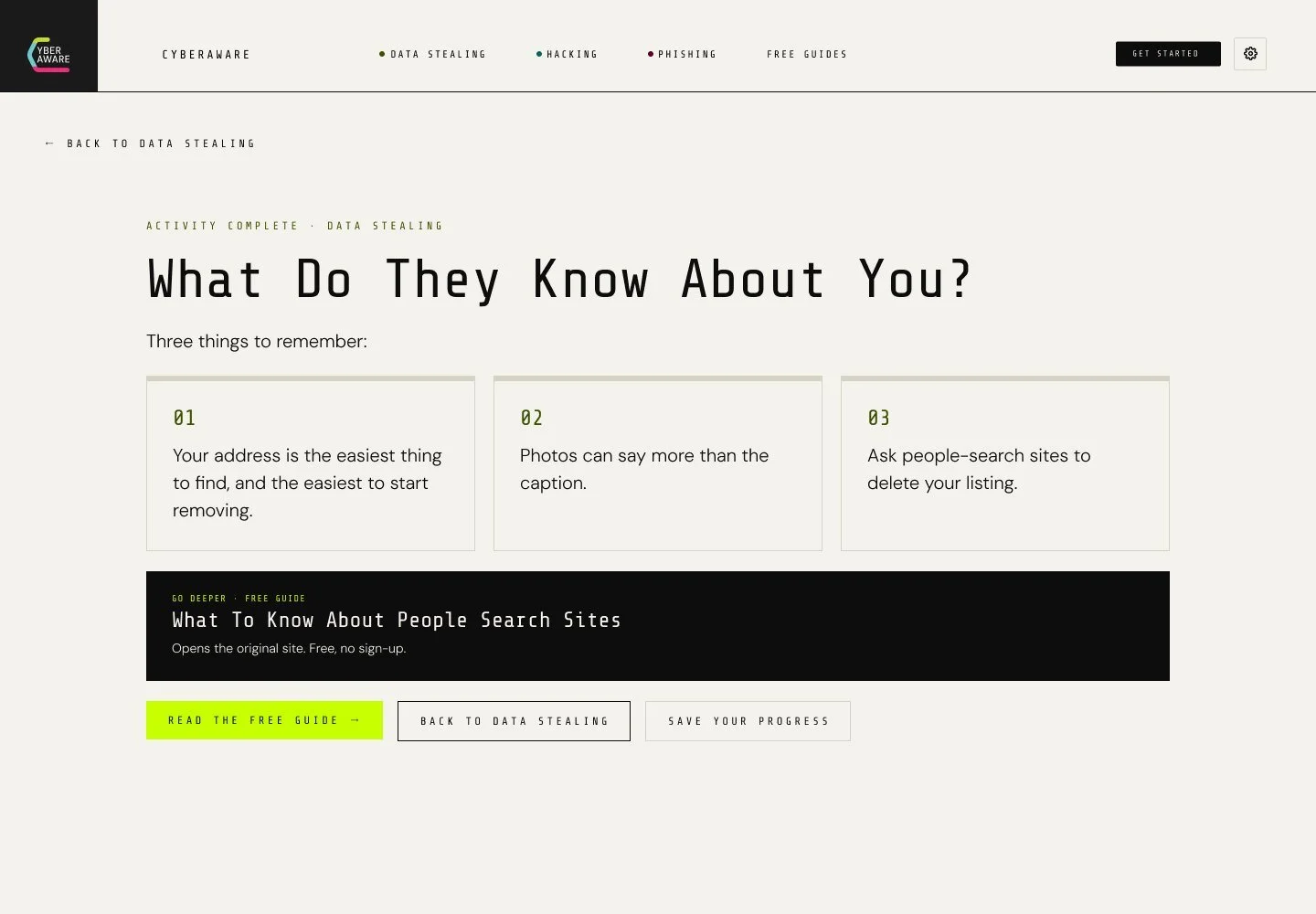Open the Data Stealing nav item
This screenshot has width=1316, height=914.
432,55
